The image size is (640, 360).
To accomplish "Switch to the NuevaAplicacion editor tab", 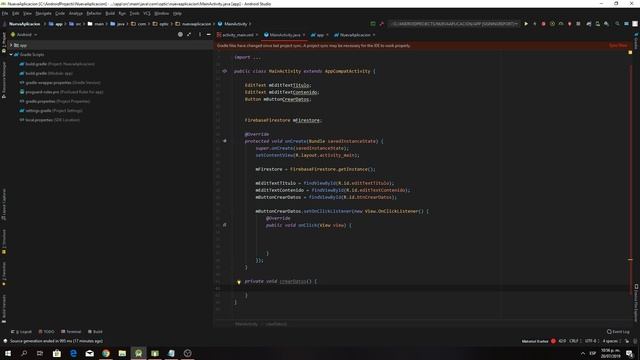I will tap(355, 35).
